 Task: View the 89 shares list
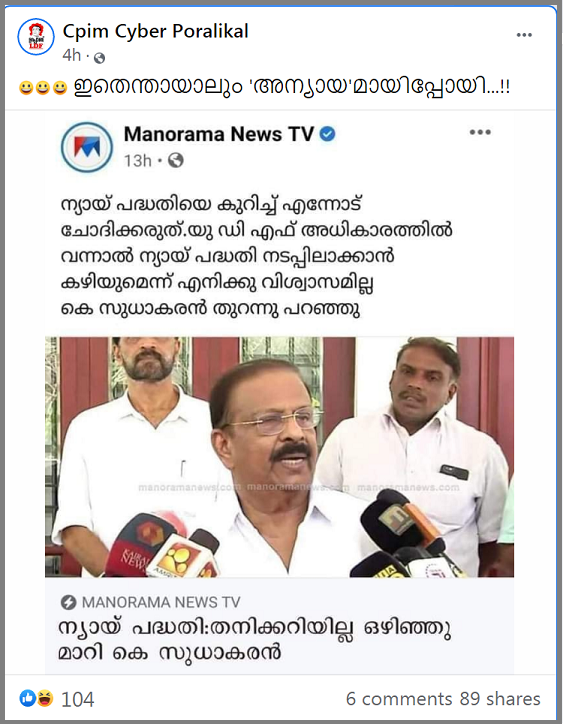500,699
